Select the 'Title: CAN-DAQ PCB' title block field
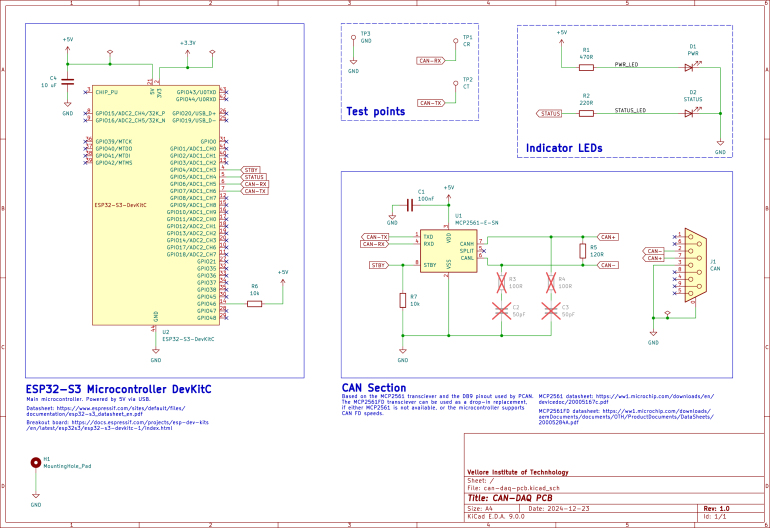This screenshot has width=770, height=528. pos(510,498)
